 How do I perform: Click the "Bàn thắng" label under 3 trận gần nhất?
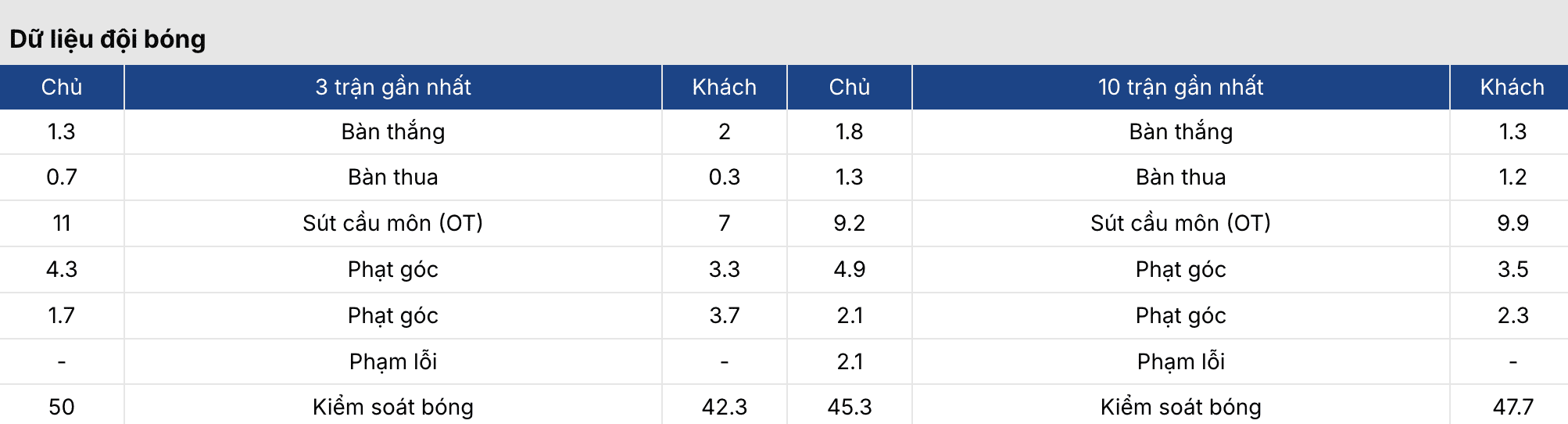[x=393, y=131]
